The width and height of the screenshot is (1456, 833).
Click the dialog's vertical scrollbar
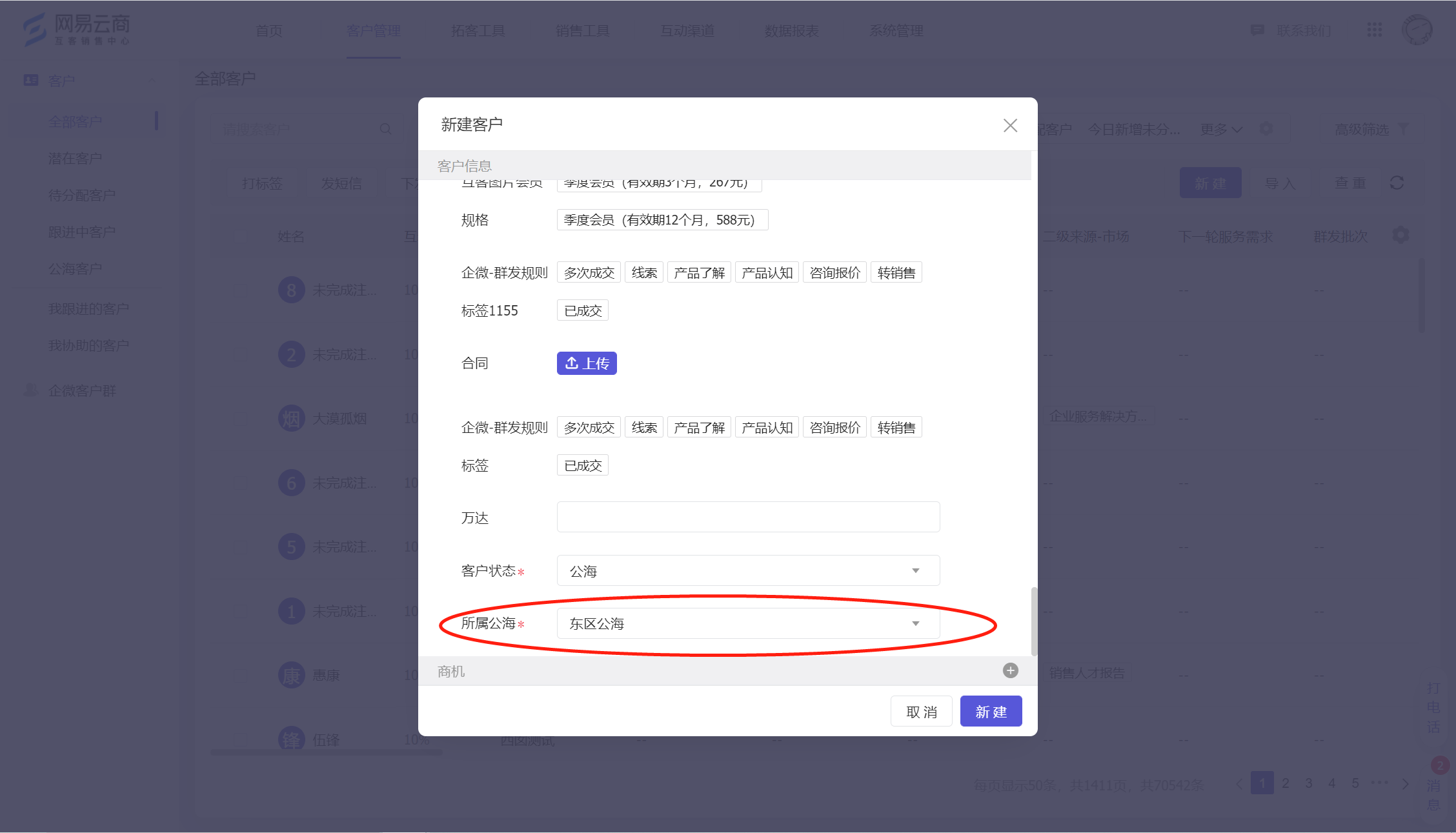pos(1034,621)
